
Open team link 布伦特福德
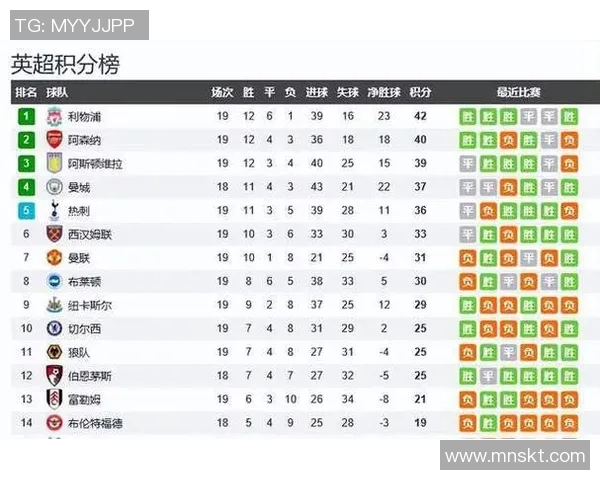[95, 423]
